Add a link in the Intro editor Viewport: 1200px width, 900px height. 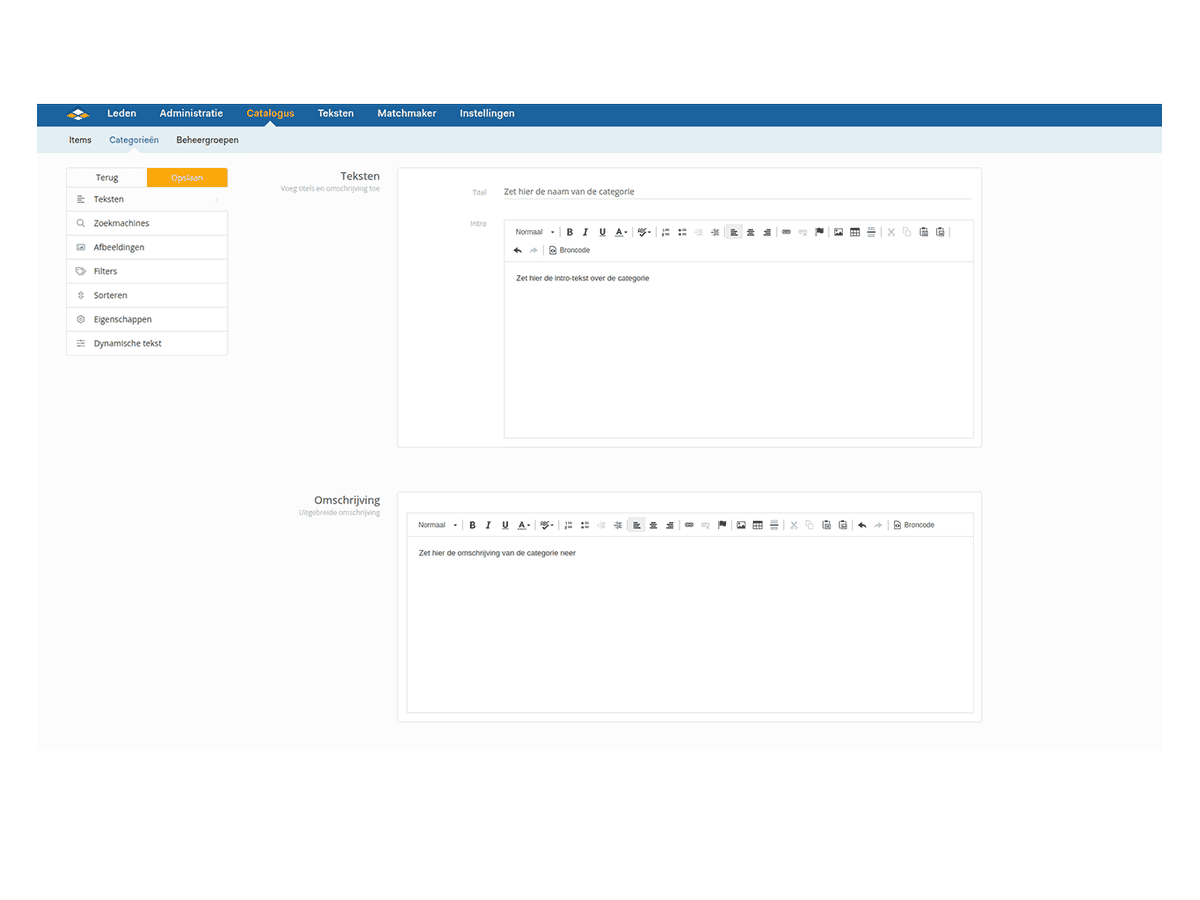point(786,232)
